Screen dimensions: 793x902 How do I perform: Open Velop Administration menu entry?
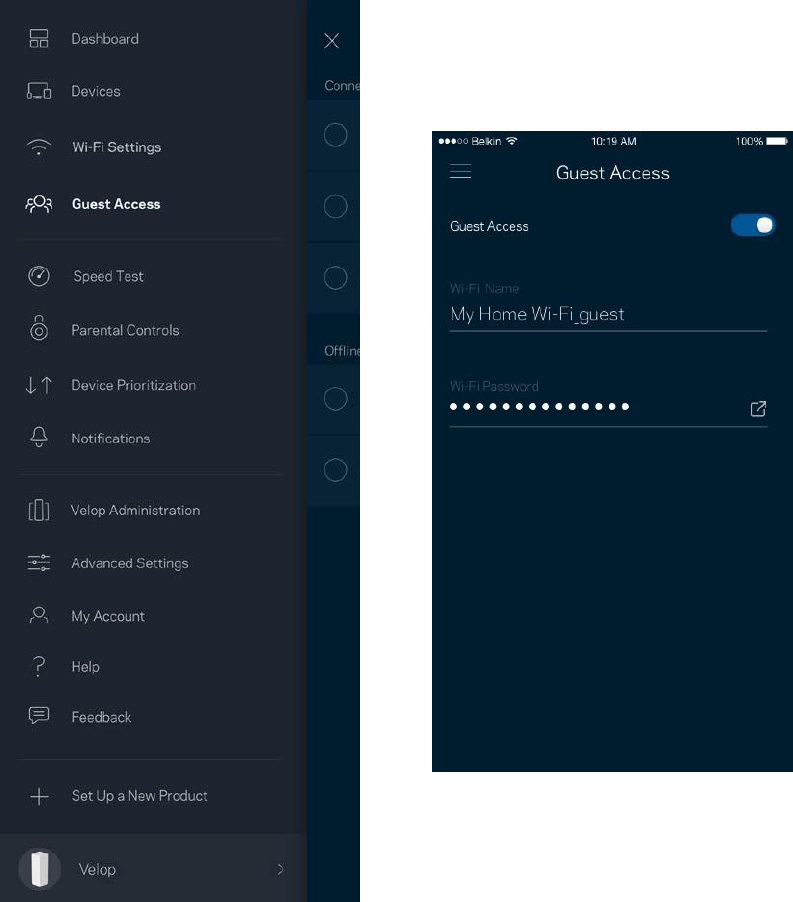[x=135, y=510]
